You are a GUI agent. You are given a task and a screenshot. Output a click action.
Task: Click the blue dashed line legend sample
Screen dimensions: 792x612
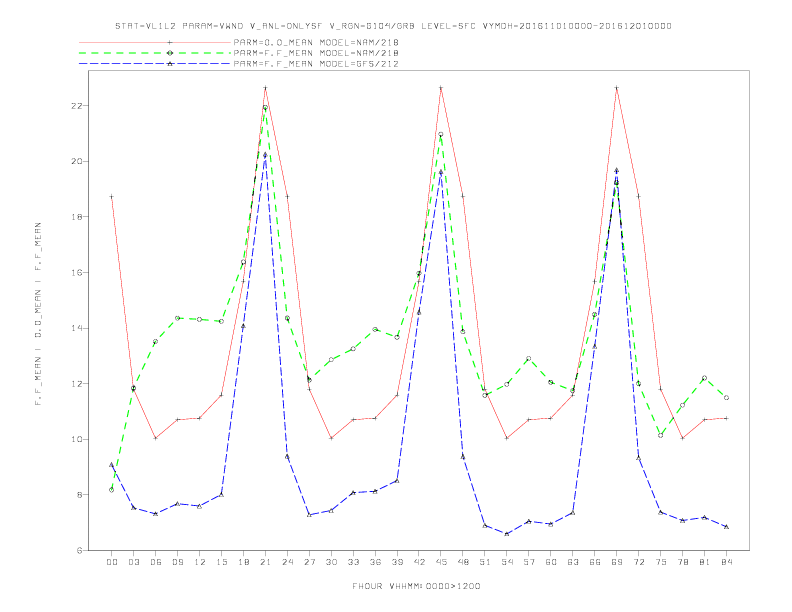pos(155,64)
